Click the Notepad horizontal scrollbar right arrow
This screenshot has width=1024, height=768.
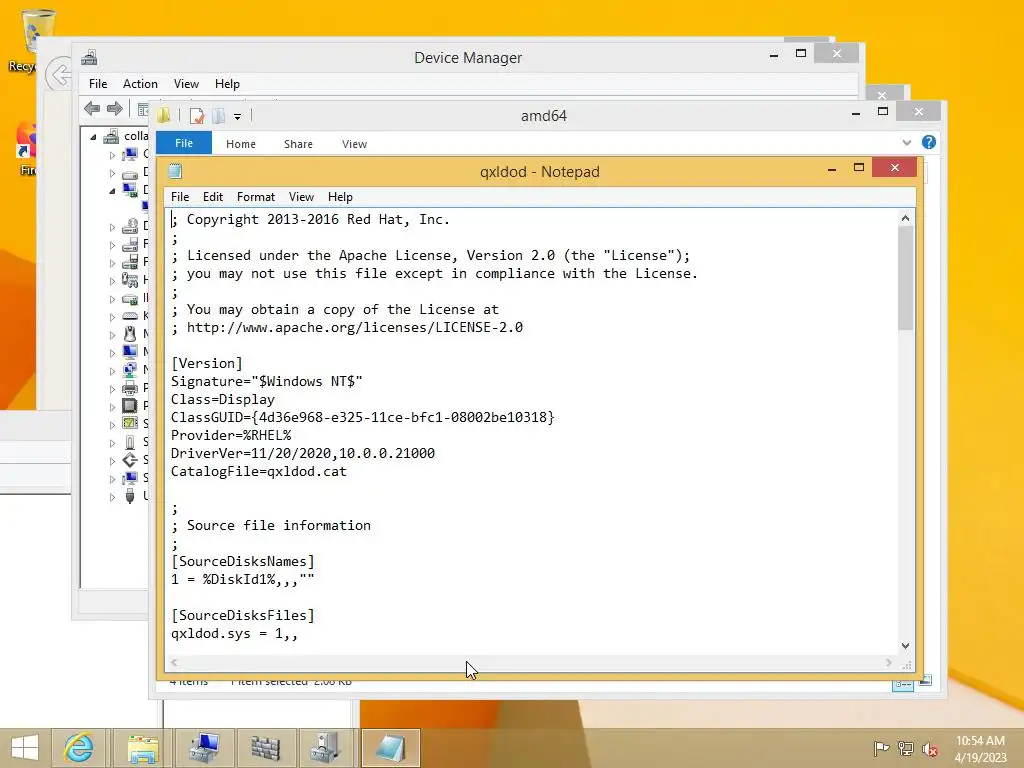(888, 662)
